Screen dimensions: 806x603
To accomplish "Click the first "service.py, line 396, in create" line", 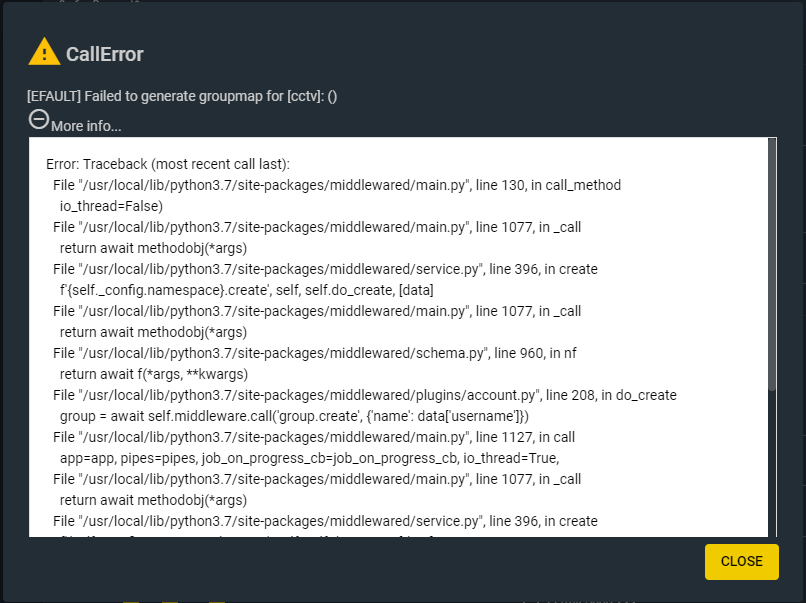I will pyautogui.click(x=325, y=269).
